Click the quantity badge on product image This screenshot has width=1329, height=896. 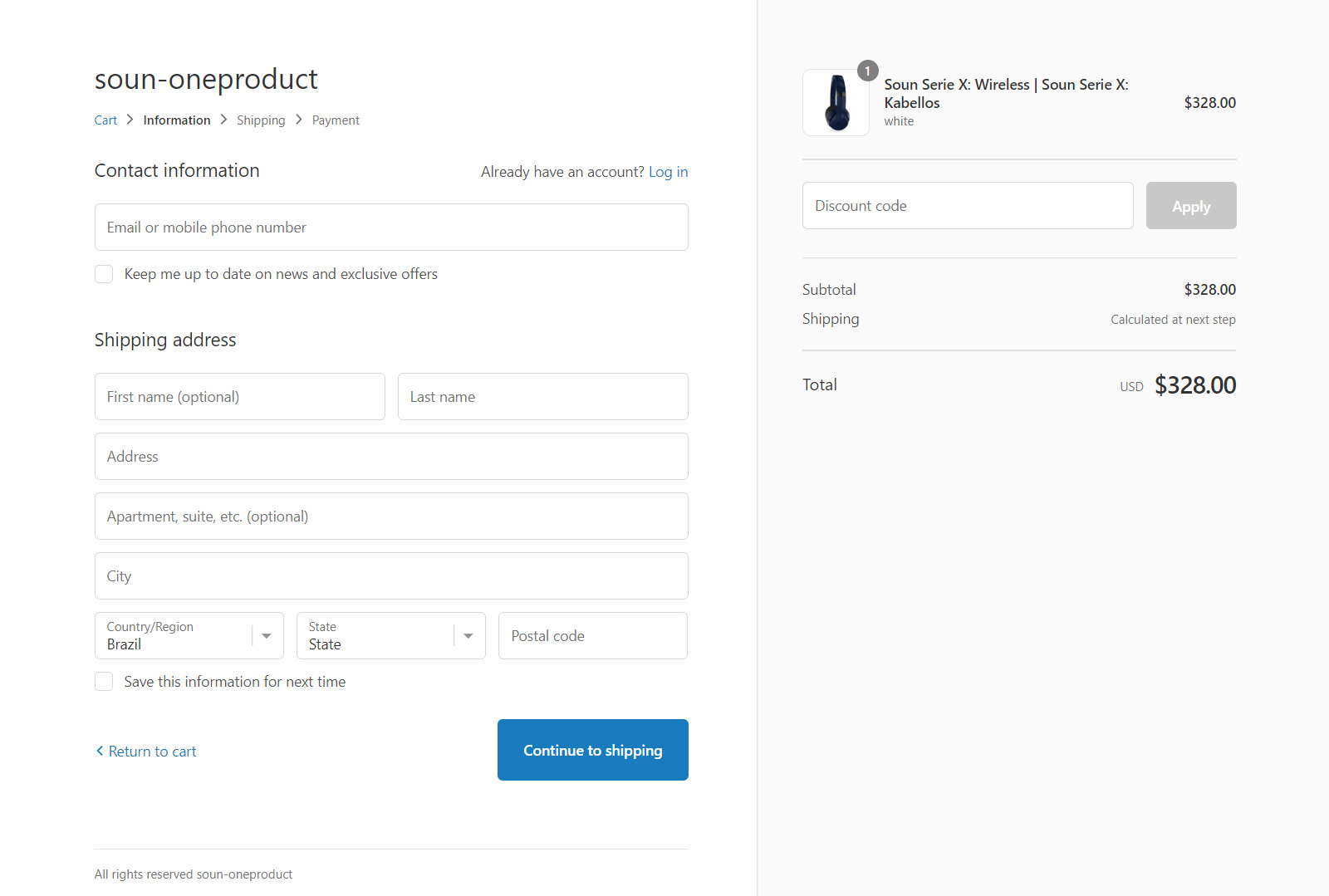click(867, 71)
